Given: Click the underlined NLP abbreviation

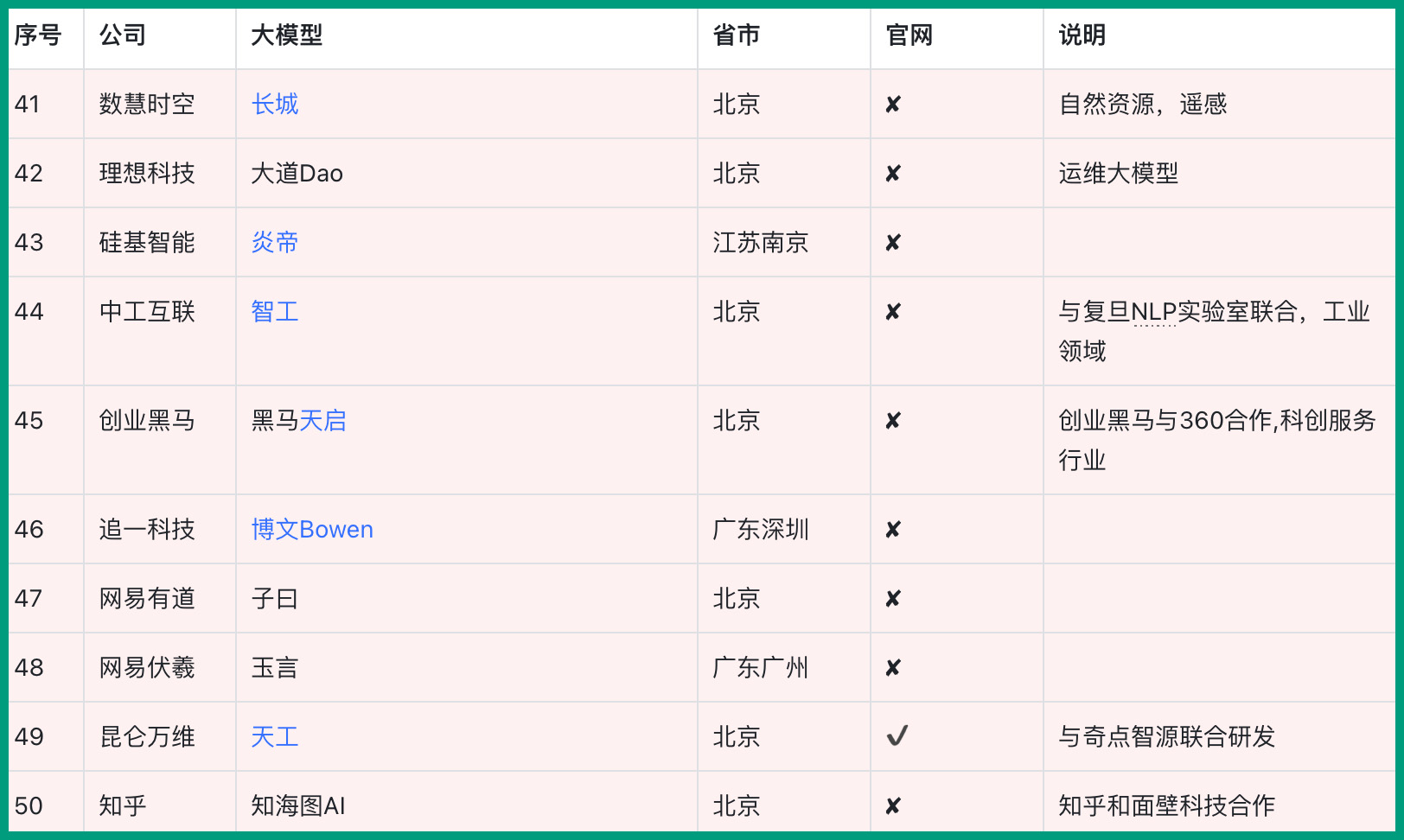Looking at the screenshot, I should point(1154,312).
